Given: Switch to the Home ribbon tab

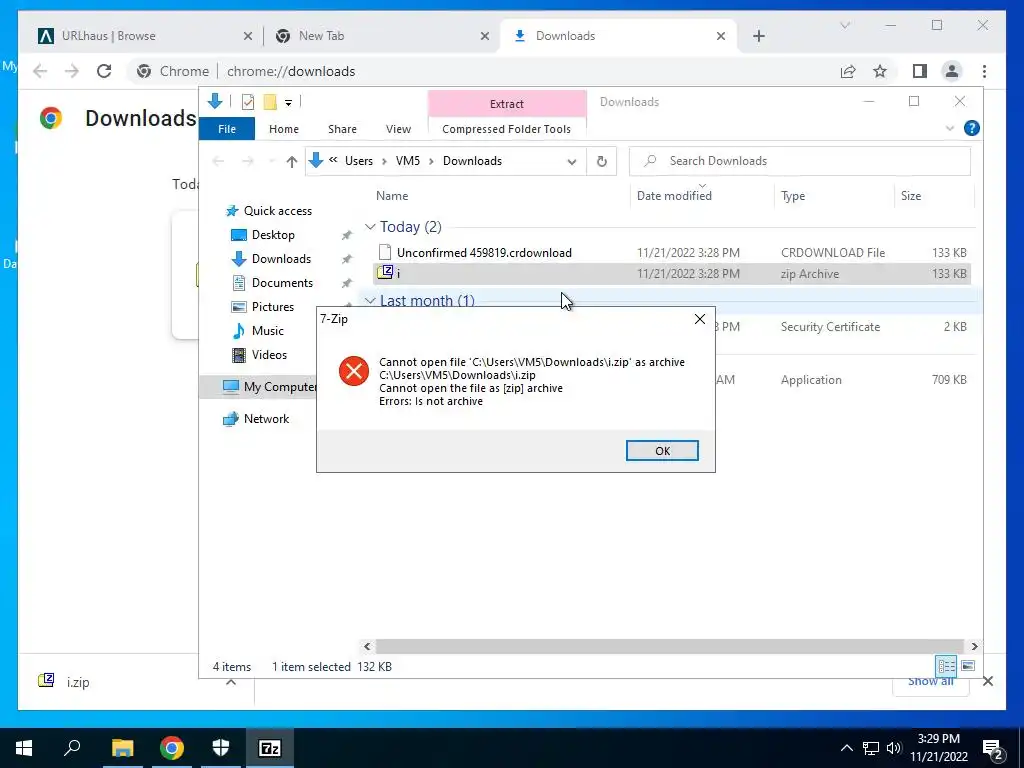Looking at the screenshot, I should [x=283, y=129].
